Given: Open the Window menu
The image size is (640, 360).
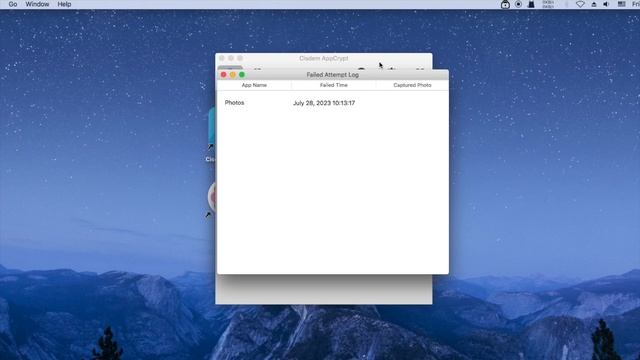Looking at the screenshot, I should [x=37, y=4].
